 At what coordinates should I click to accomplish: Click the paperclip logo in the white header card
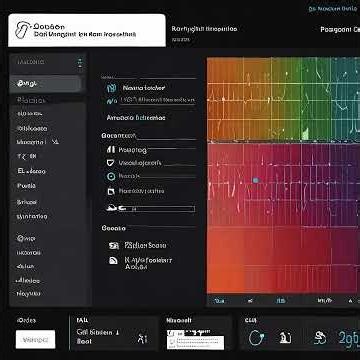click(23, 30)
